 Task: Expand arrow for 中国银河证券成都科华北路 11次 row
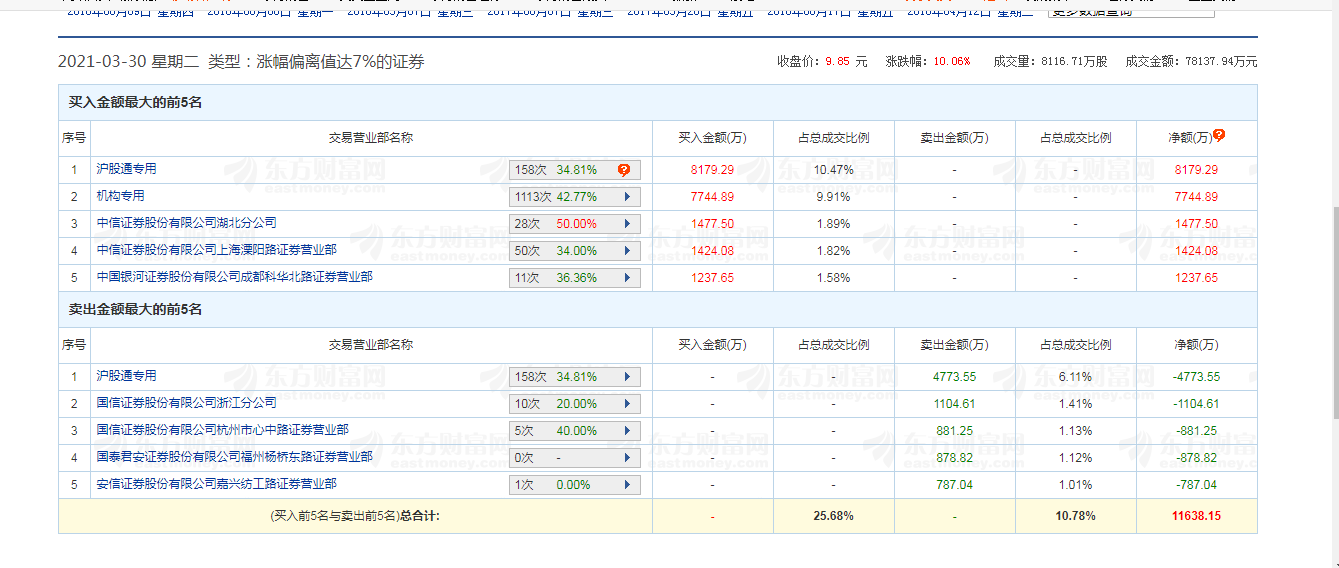pos(627,278)
